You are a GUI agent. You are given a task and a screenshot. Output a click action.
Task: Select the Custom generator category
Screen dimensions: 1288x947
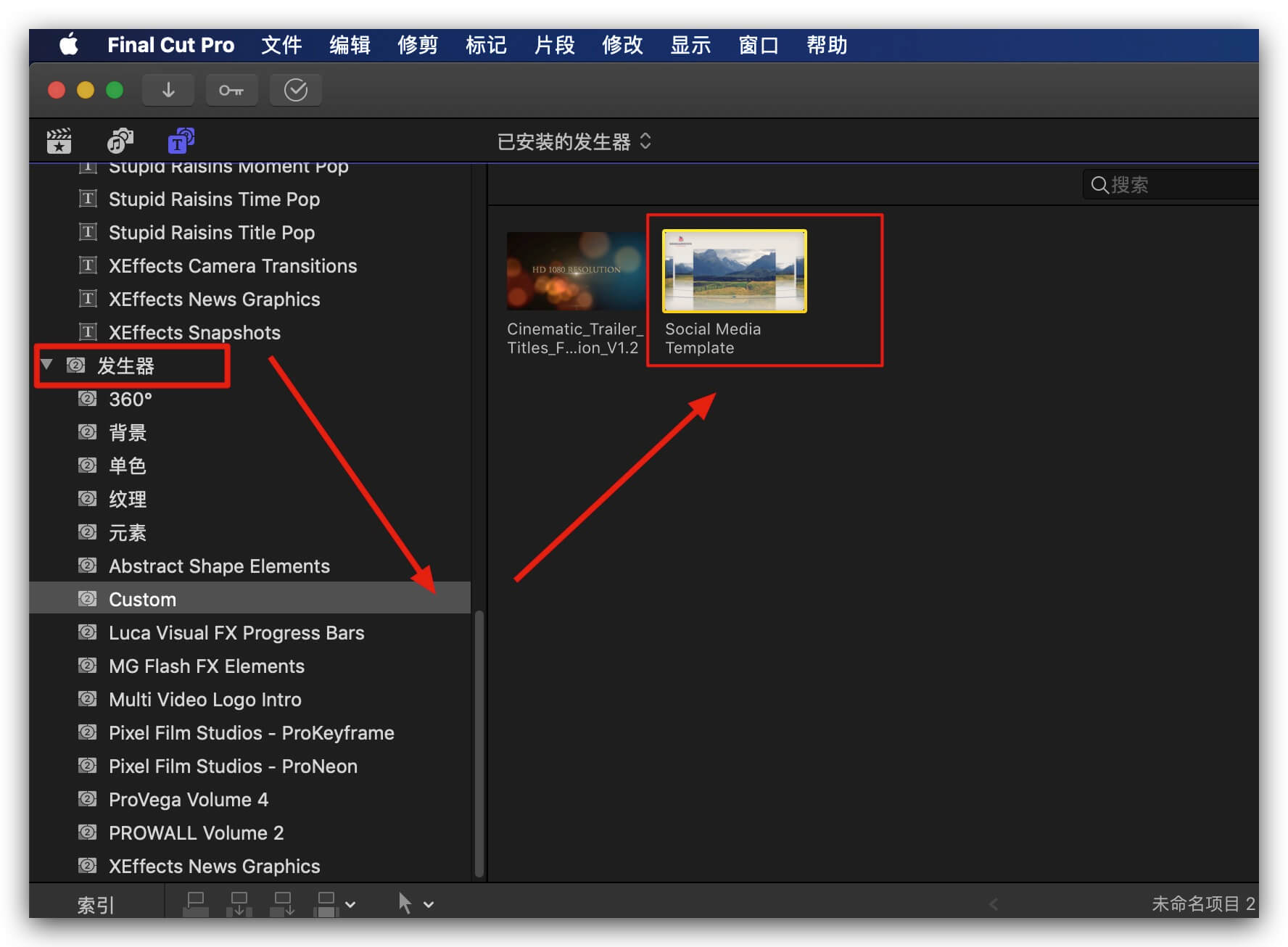[x=250, y=600]
